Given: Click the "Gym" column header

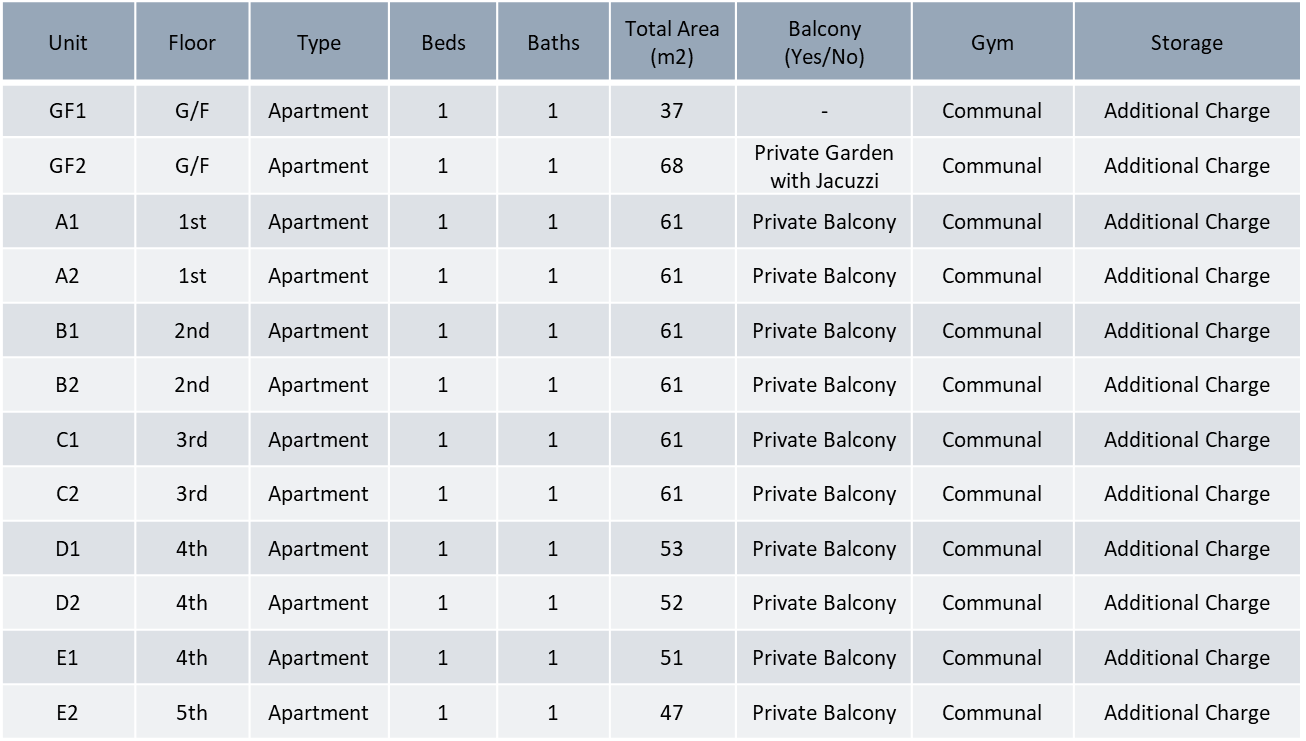Looking at the screenshot, I should tap(992, 43).
